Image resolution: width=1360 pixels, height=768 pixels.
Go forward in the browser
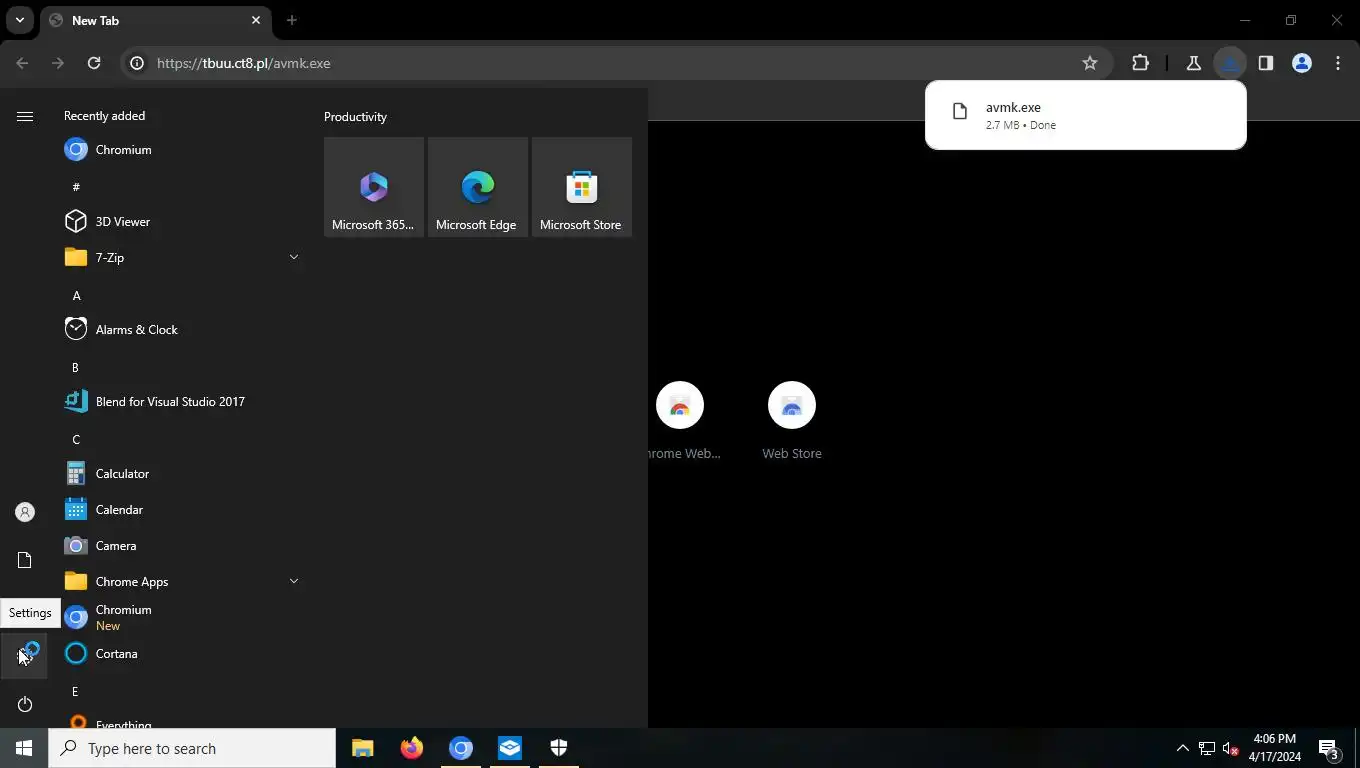pos(58,63)
